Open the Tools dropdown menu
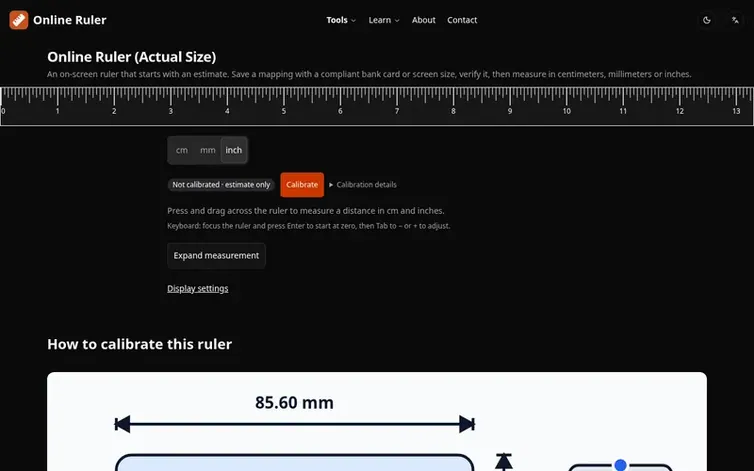Viewport: 754px width, 471px height. [341, 20]
